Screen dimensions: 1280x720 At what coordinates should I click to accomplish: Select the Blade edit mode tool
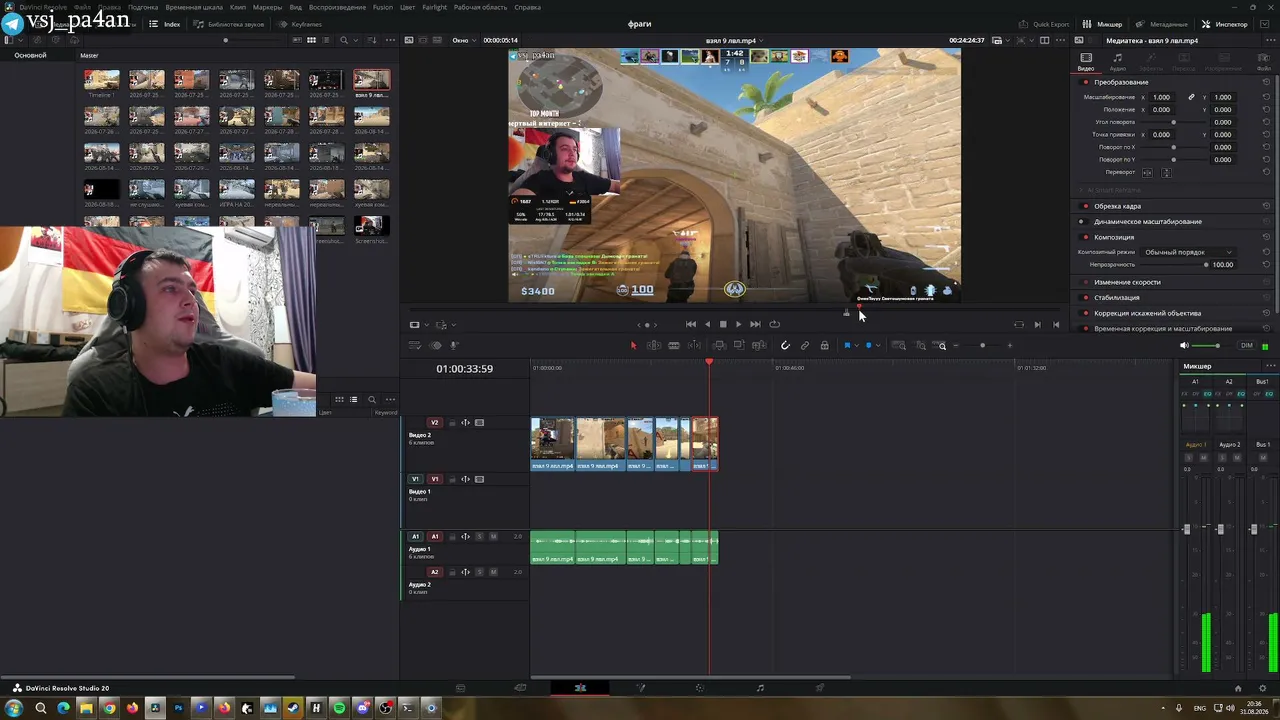[x=674, y=346]
